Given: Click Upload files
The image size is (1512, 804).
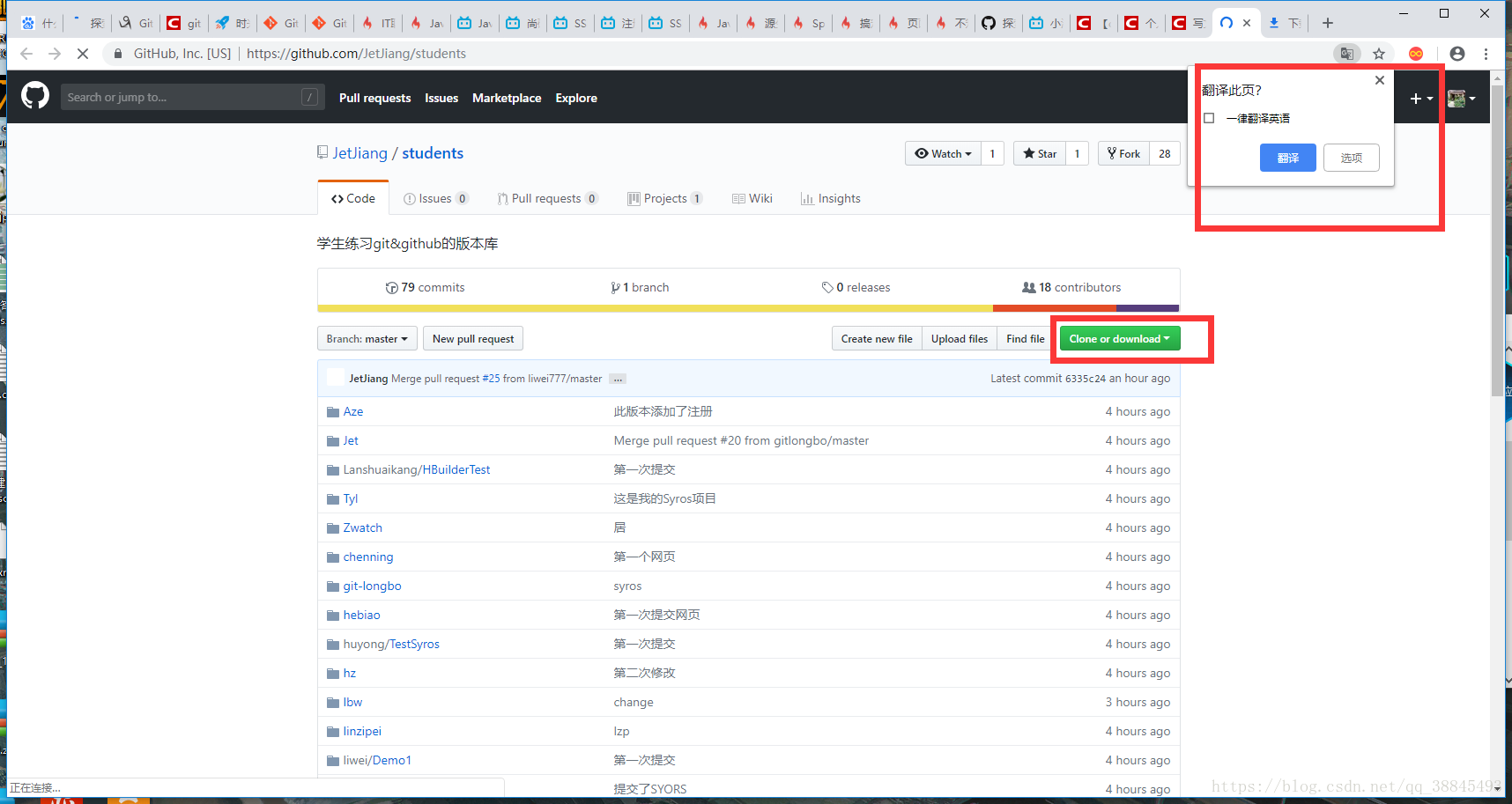Looking at the screenshot, I should click(960, 339).
